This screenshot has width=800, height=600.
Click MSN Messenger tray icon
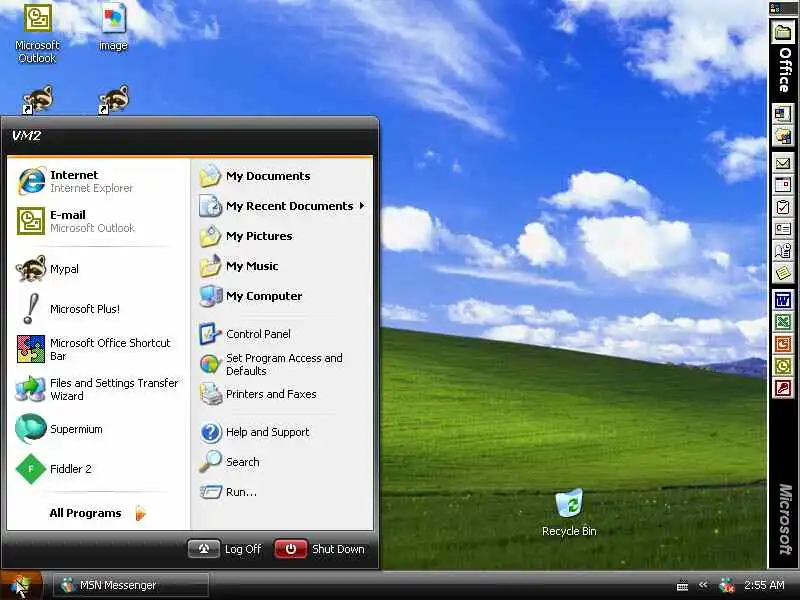[x=727, y=585]
